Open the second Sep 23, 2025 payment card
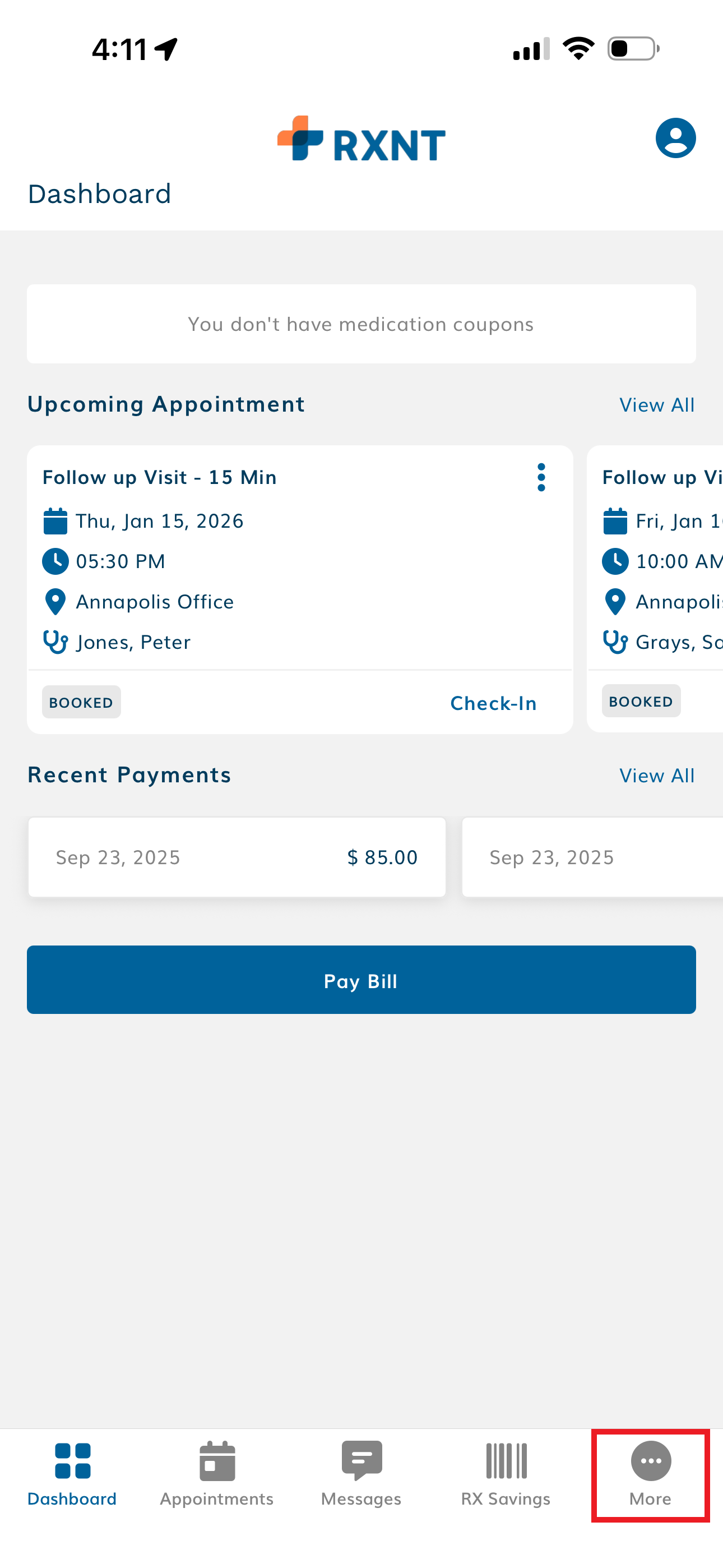Screen dimensions: 723x1568 tap(591, 857)
